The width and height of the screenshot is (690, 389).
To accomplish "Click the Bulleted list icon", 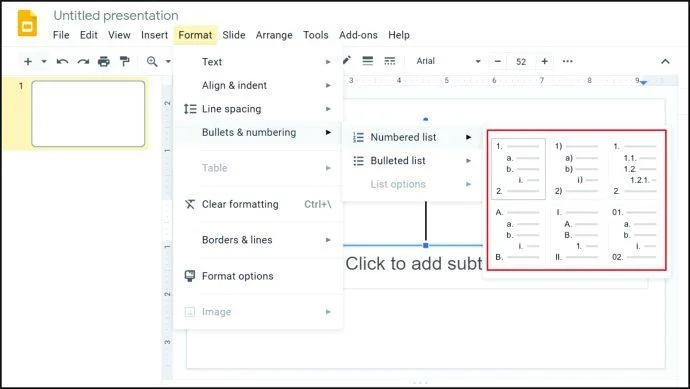I will (x=359, y=161).
